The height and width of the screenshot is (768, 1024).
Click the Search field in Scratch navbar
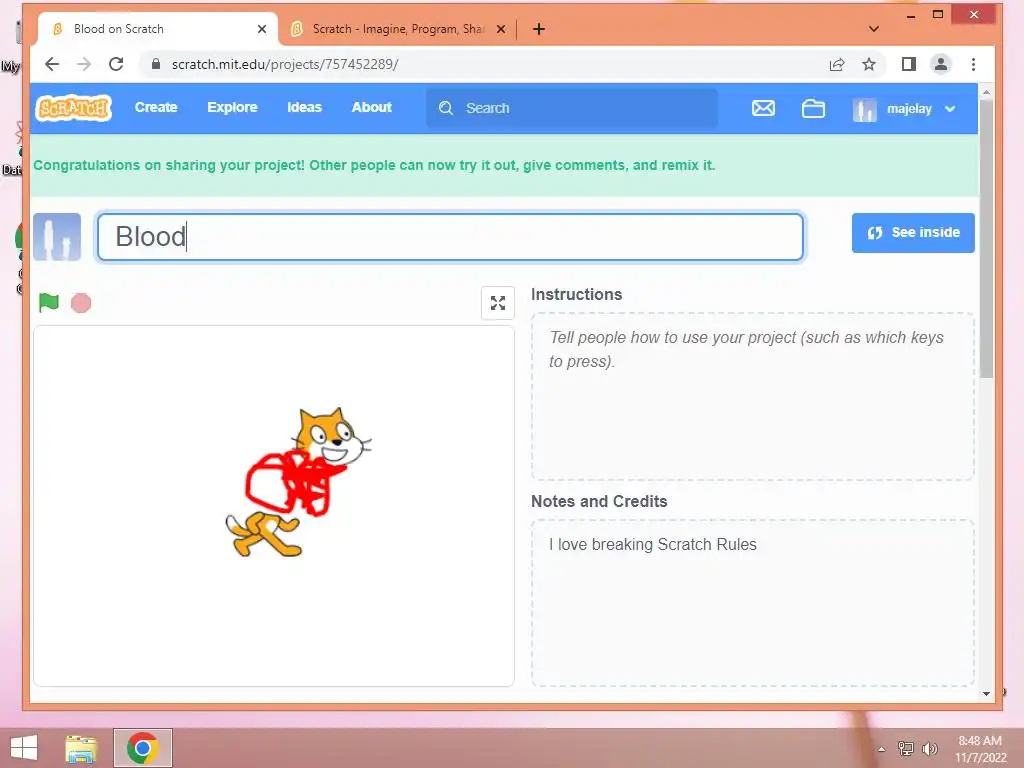pos(572,108)
